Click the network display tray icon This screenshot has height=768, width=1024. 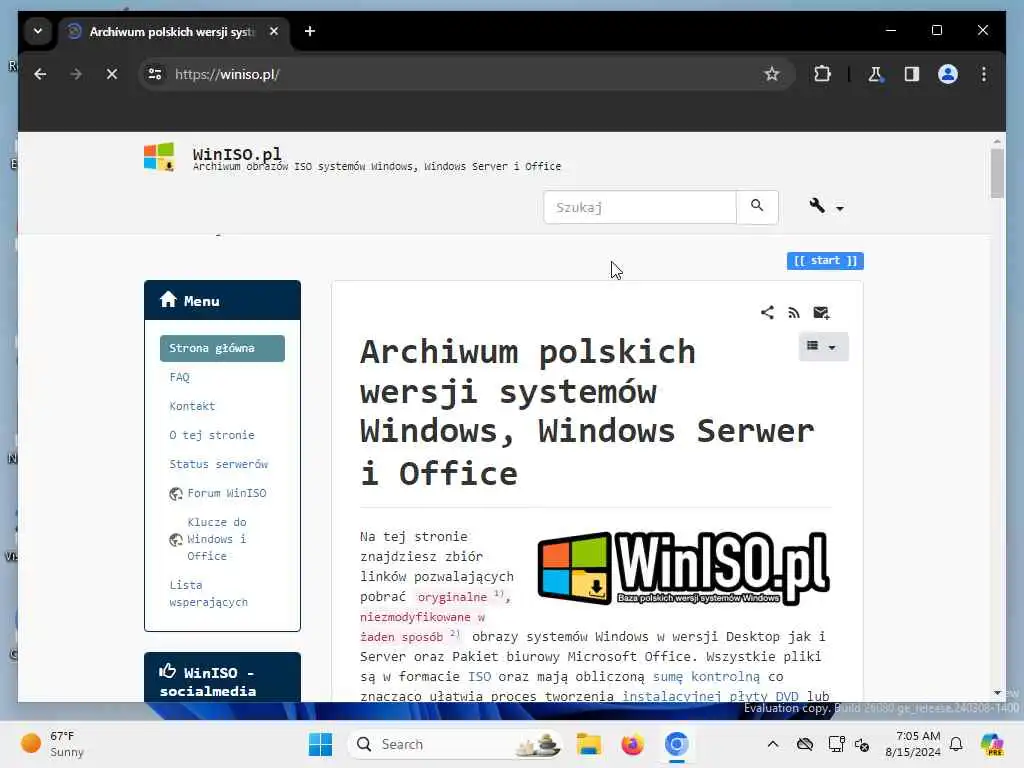click(835, 744)
